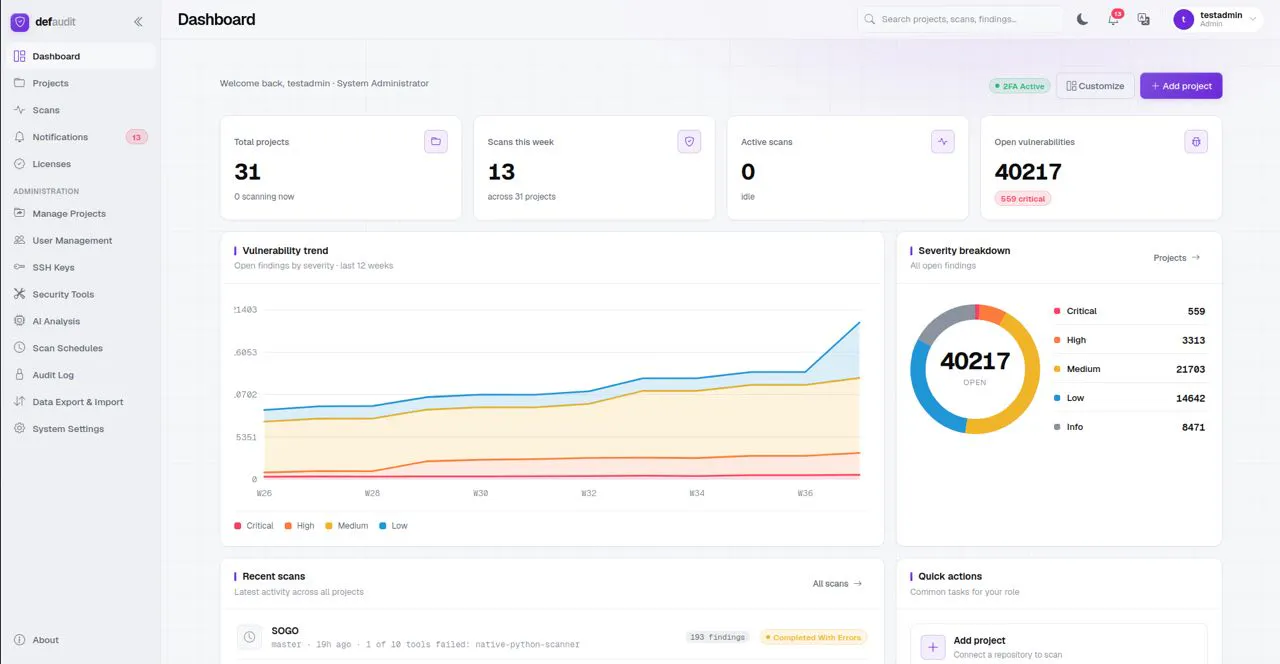Click the shield icon on Scans this week card
The height and width of the screenshot is (664, 1280).
(x=689, y=142)
